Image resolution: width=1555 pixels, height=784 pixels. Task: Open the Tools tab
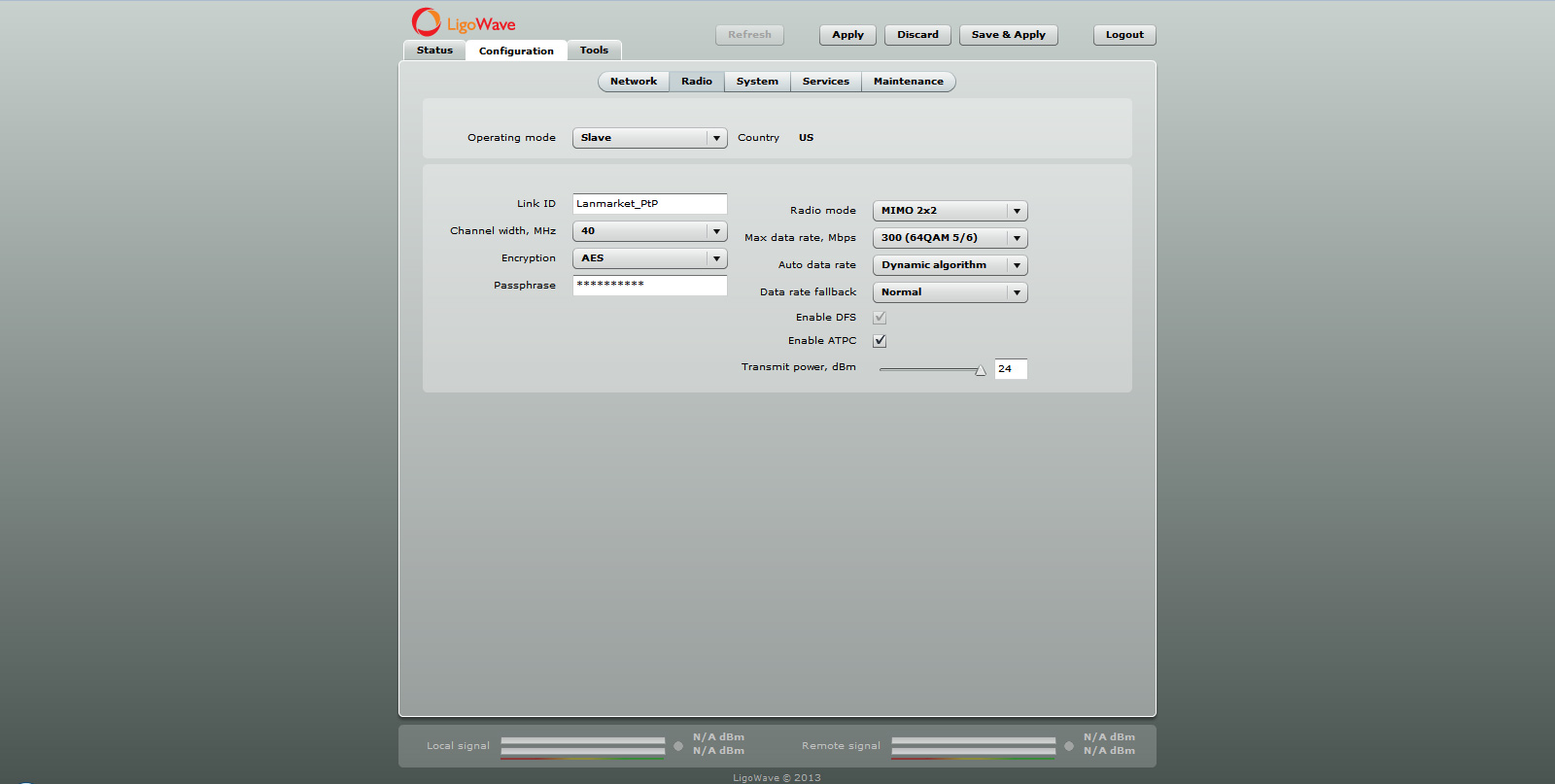click(x=594, y=51)
